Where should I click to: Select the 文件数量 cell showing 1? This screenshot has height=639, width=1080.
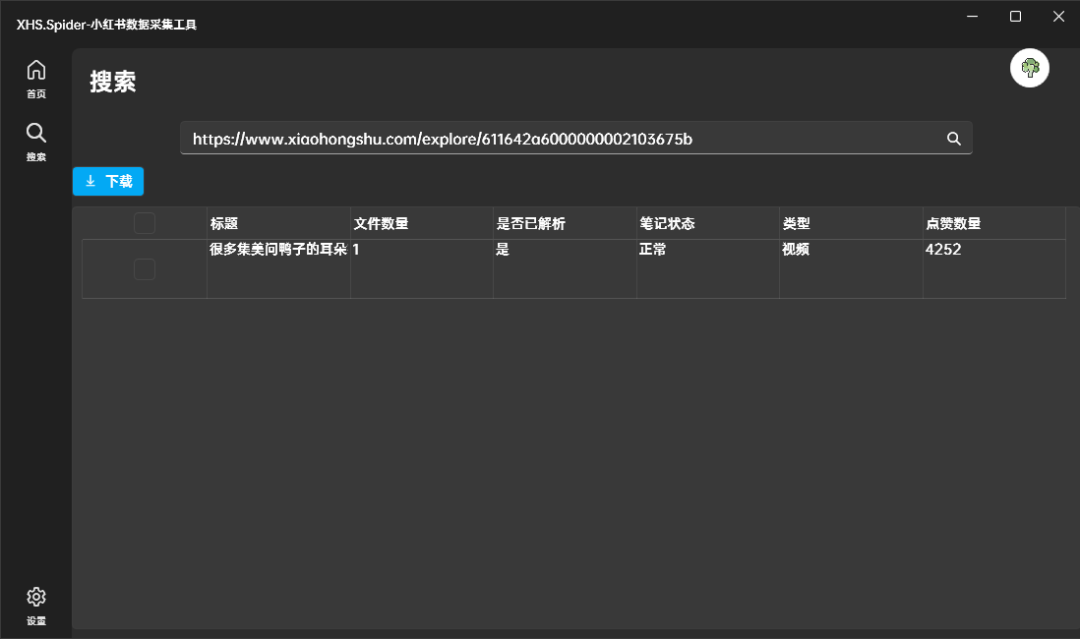[422, 269]
